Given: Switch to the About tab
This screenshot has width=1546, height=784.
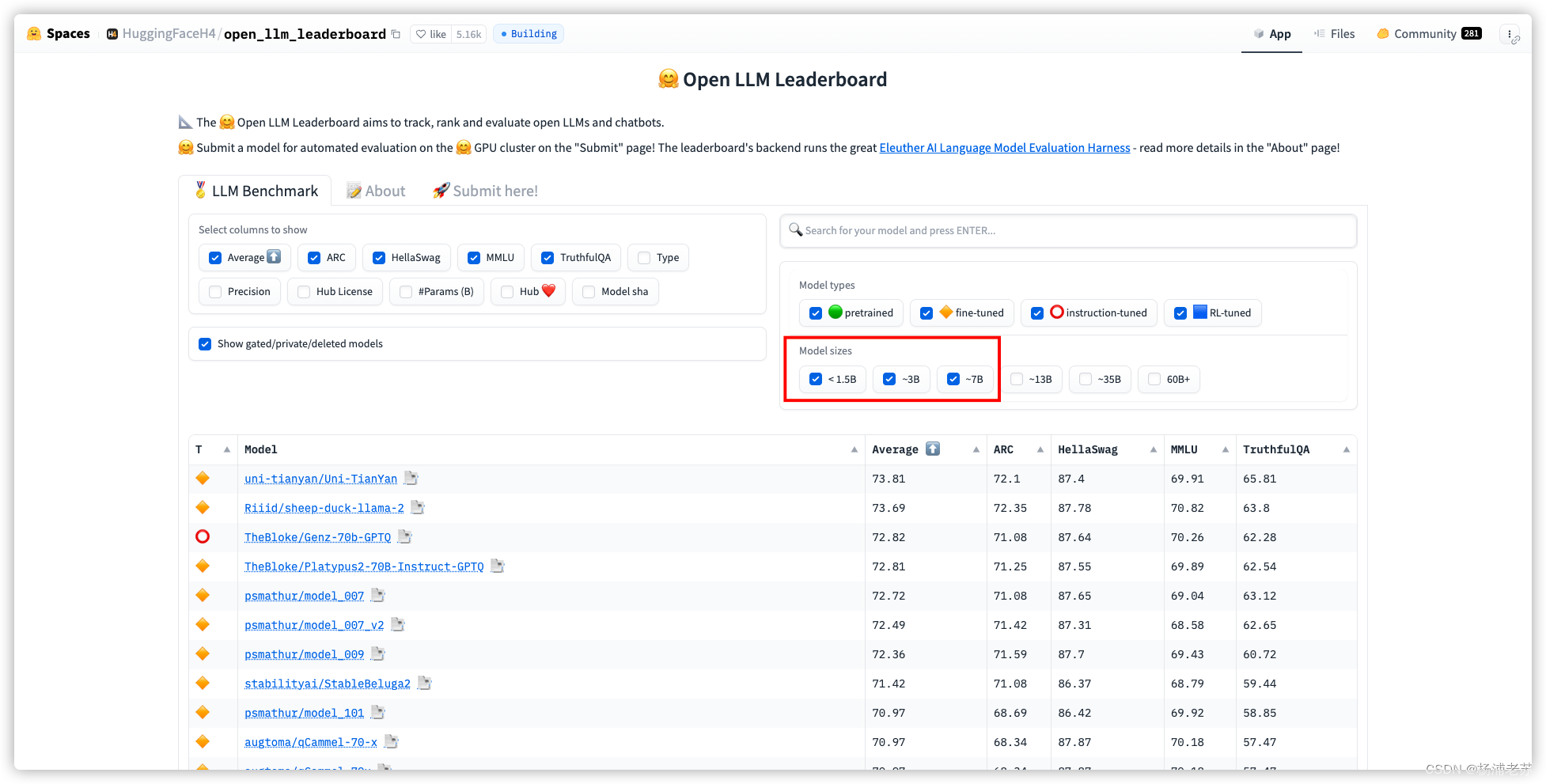Looking at the screenshot, I should click(x=377, y=191).
